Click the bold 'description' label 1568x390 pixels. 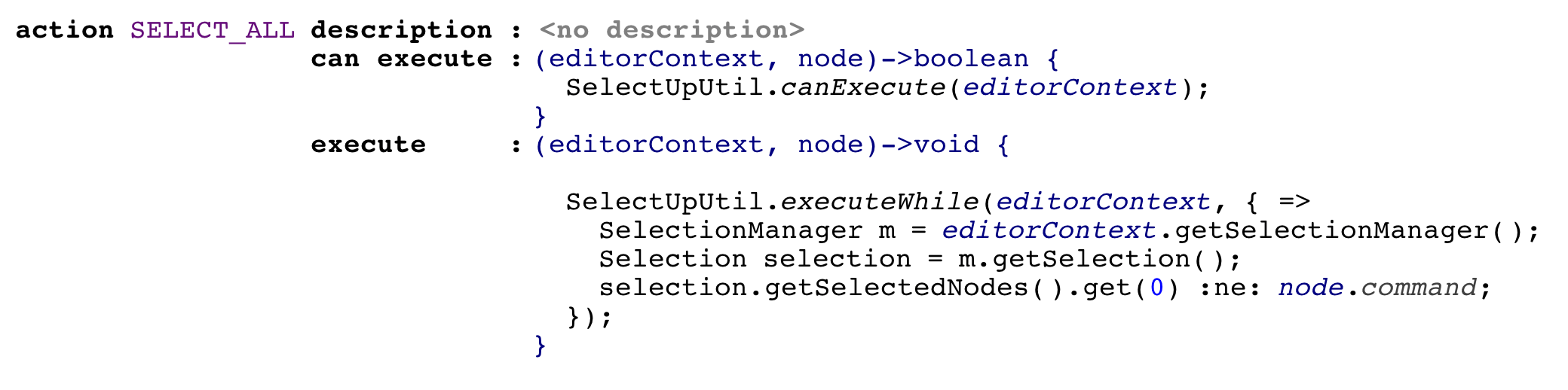coord(401,30)
